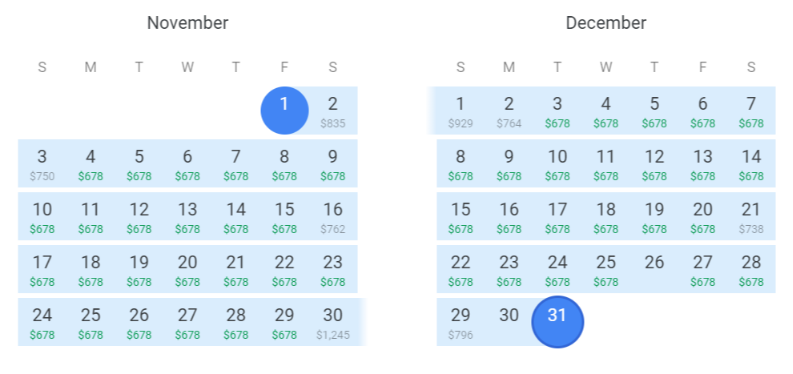This screenshot has height=374, width=793.
Task: Choose November 28 date
Action: (x=236, y=322)
